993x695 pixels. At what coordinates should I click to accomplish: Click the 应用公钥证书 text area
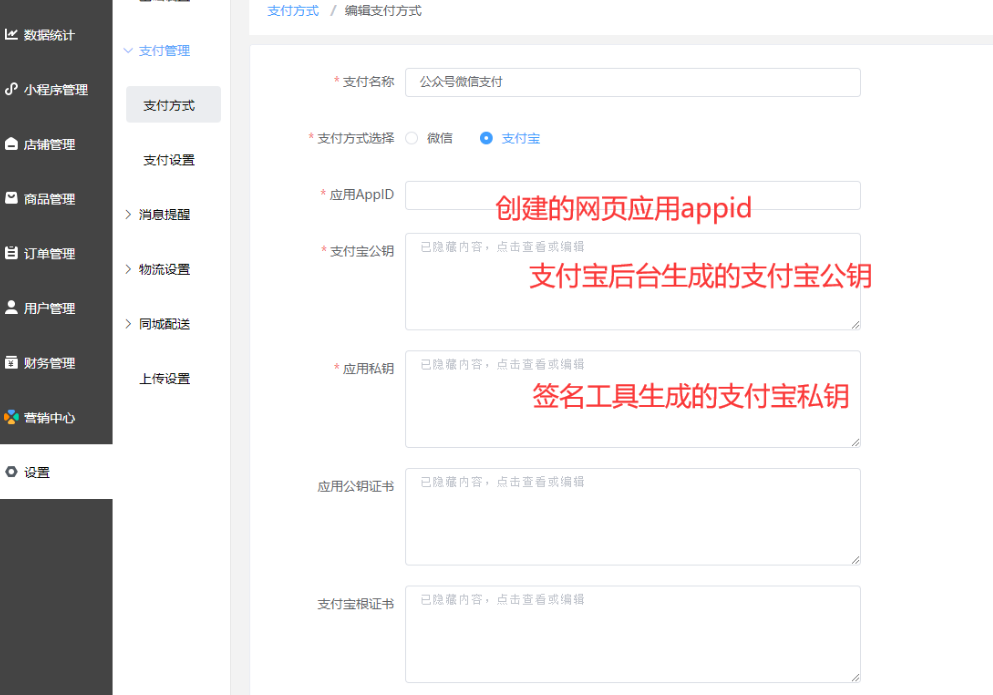point(633,517)
